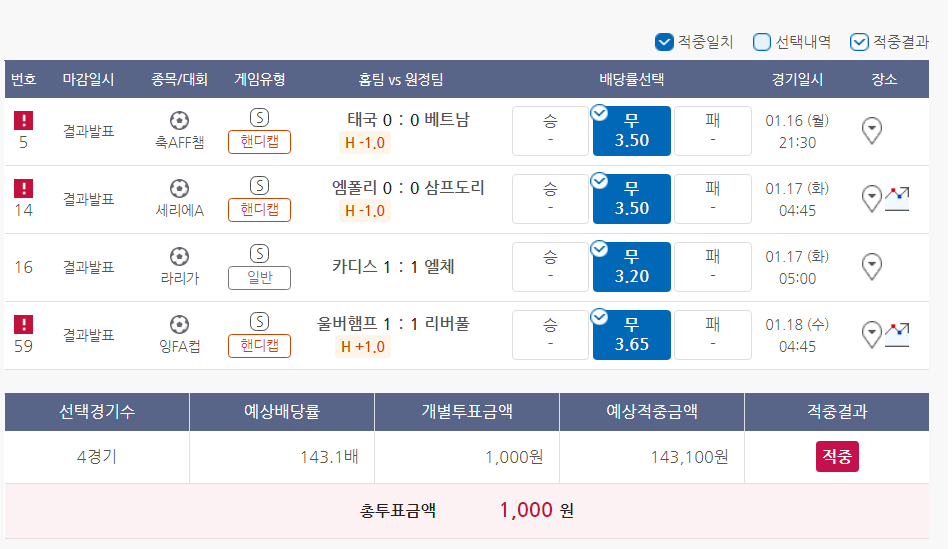Click red alert icon on game number 59
Image resolution: width=952 pixels, height=549 pixels.
pyautogui.click(x=24, y=324)
